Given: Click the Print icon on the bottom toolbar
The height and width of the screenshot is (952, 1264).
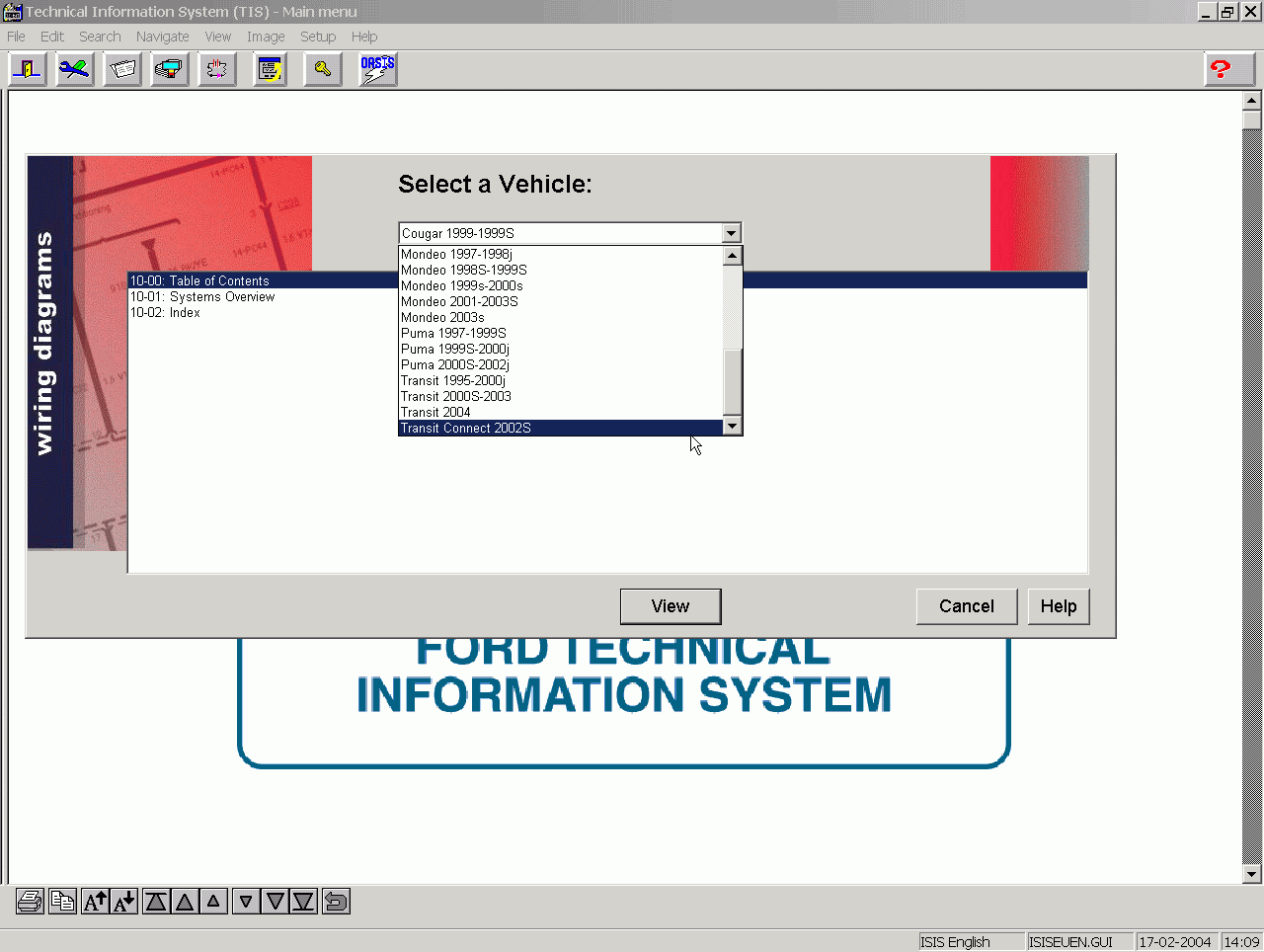Looking at the screenshot, I should click(29, 901).
